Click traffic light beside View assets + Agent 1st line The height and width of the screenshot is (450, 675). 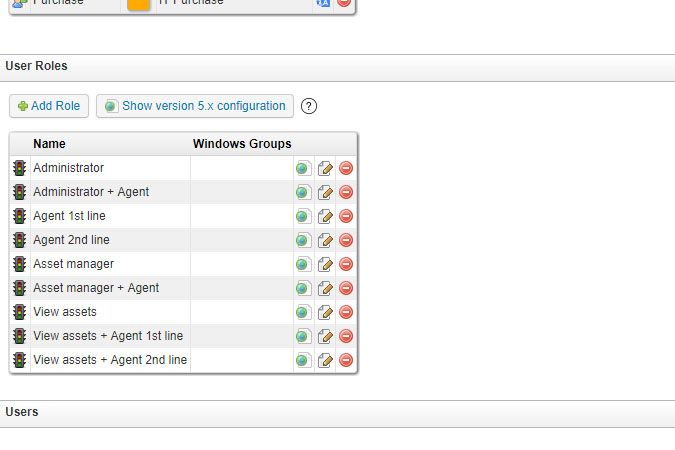pos(19,336)
